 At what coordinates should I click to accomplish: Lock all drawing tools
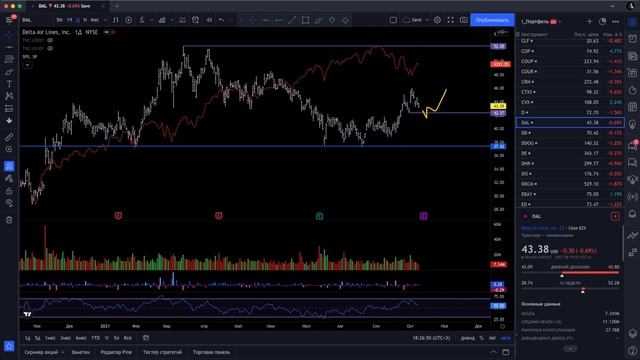pyautogui.click(x=9, y=191)
